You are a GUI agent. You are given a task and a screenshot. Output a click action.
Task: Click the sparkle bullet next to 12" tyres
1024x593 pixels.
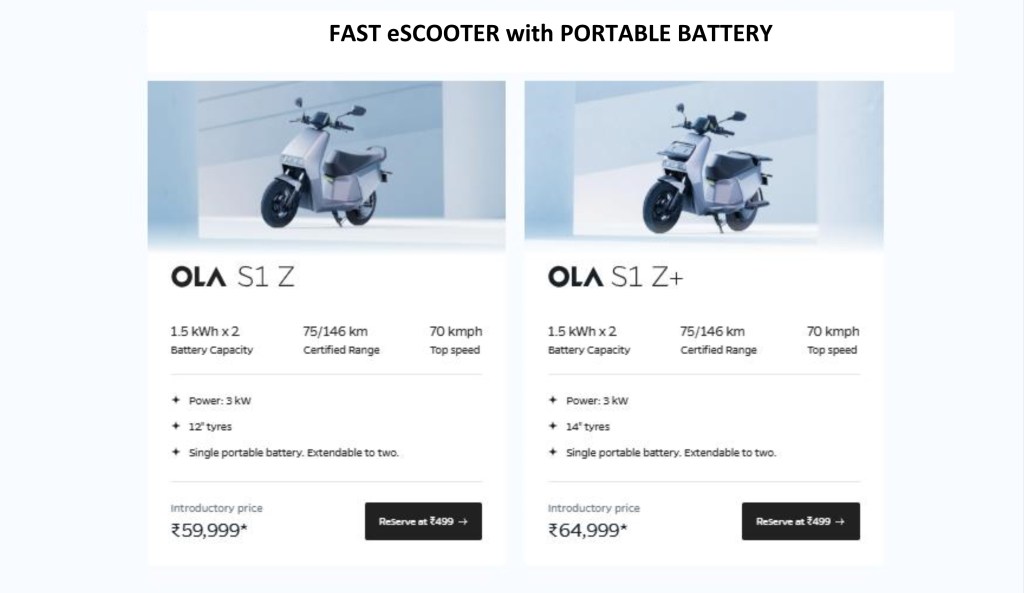pyautogui.click(x=175, y=426)
